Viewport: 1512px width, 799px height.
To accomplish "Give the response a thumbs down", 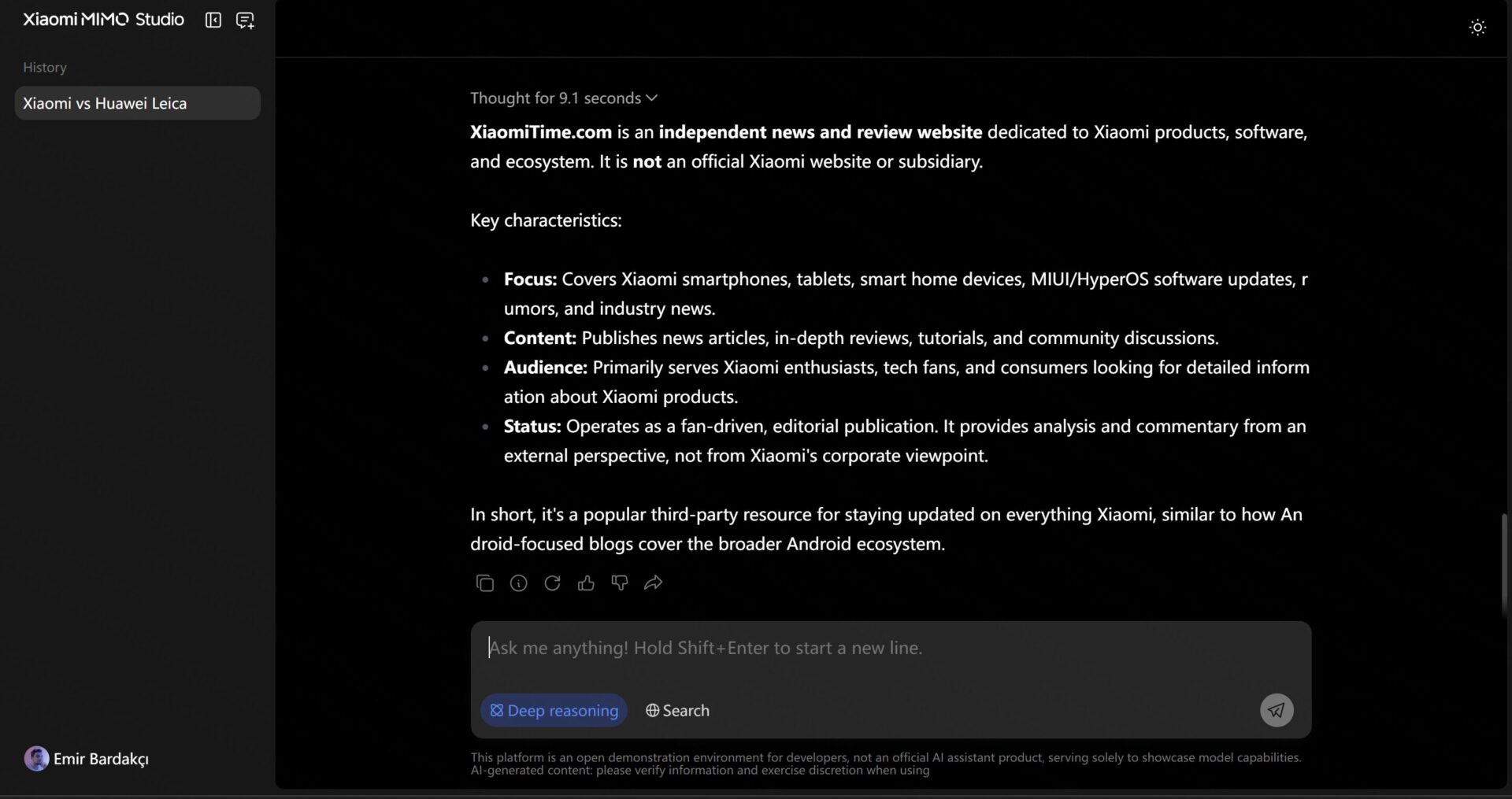I will (620, 583).
